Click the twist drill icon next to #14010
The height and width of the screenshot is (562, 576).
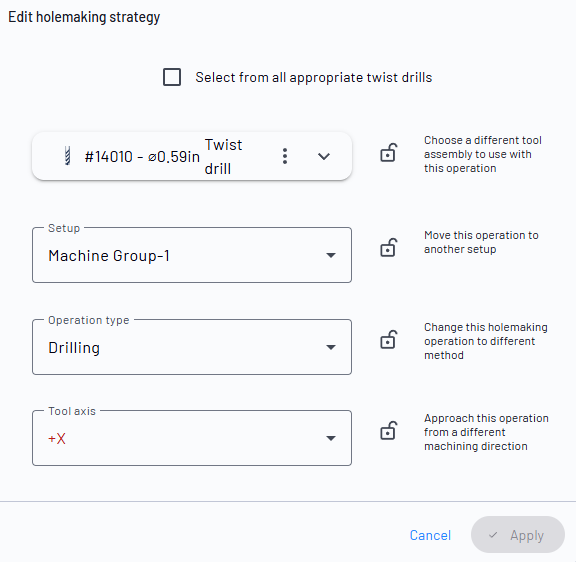67,156
